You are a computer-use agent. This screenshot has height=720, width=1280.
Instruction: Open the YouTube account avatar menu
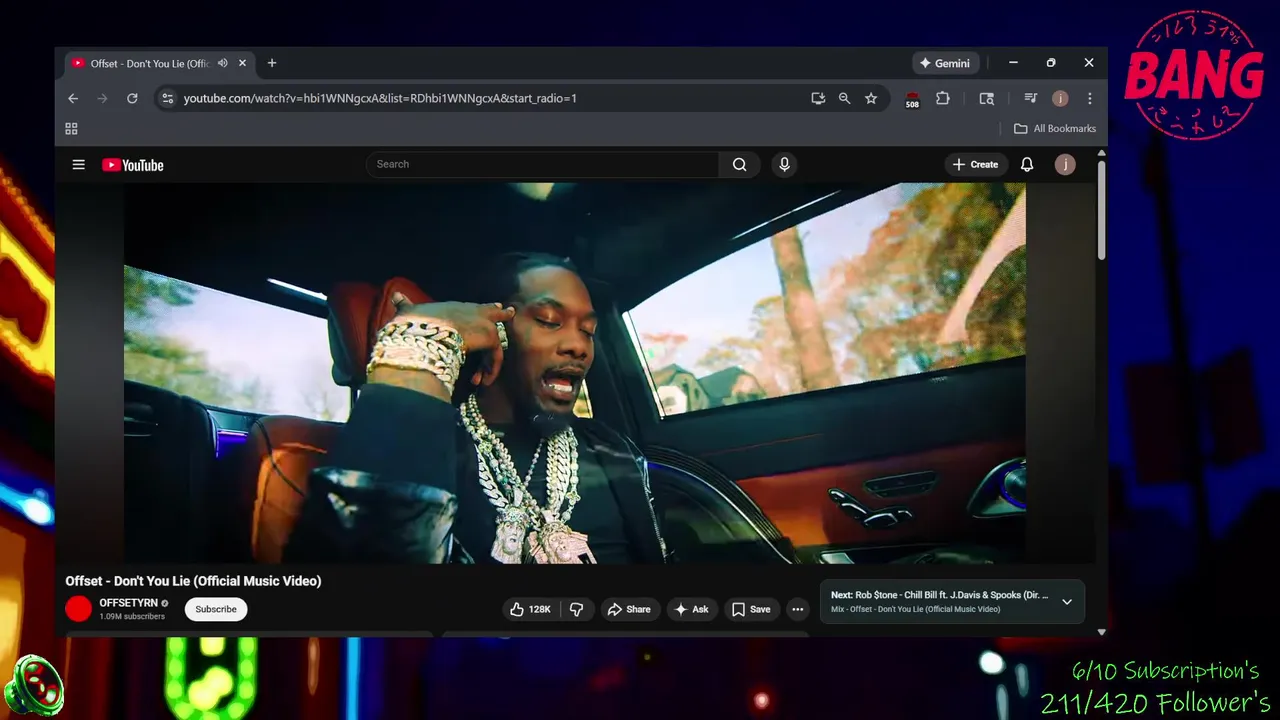click(x=1065, y=164)
